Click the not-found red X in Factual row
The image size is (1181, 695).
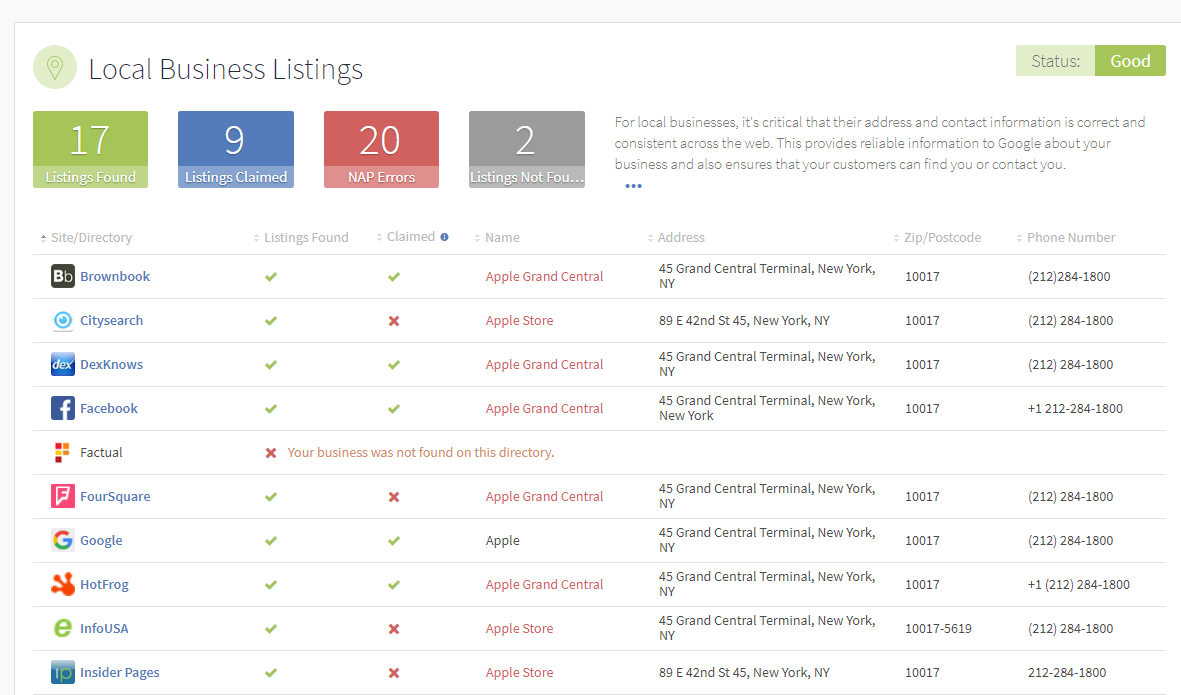[x=271, y=453]
